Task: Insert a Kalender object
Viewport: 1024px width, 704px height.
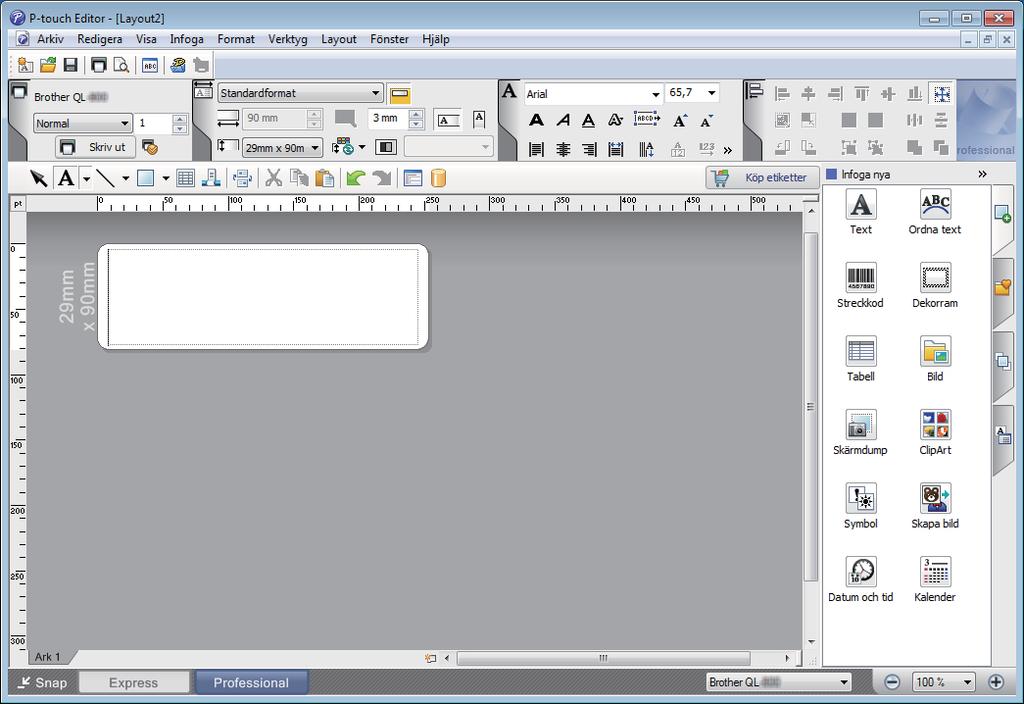Action: [935, 579]
